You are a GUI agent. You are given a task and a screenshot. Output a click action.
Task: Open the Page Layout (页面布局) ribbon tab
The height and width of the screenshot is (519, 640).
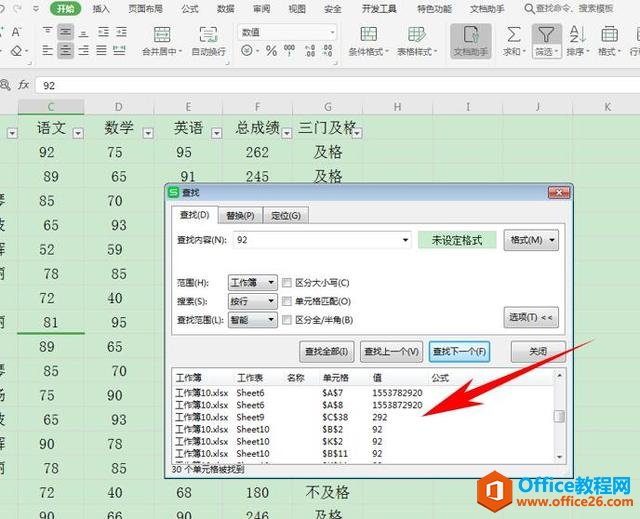(x=145, y=9)
